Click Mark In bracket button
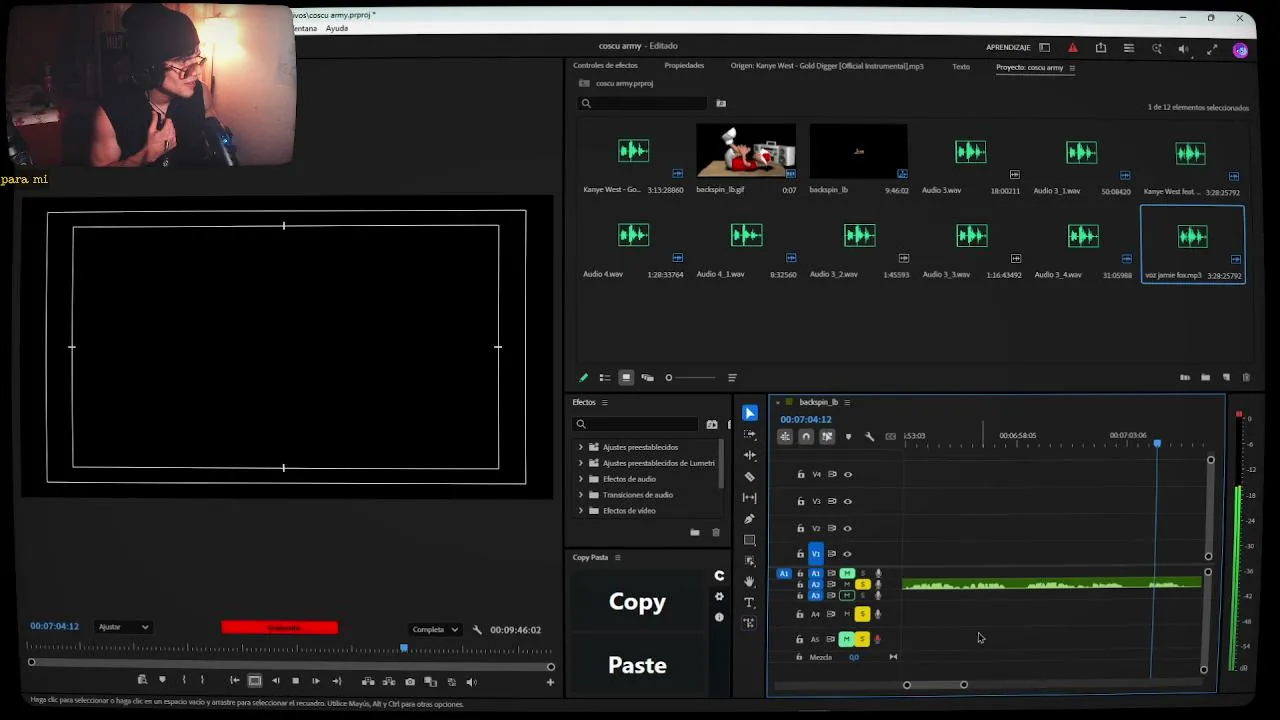This screenshot has height=720, width=1280. pyautogui.click(x=183, y=681)
